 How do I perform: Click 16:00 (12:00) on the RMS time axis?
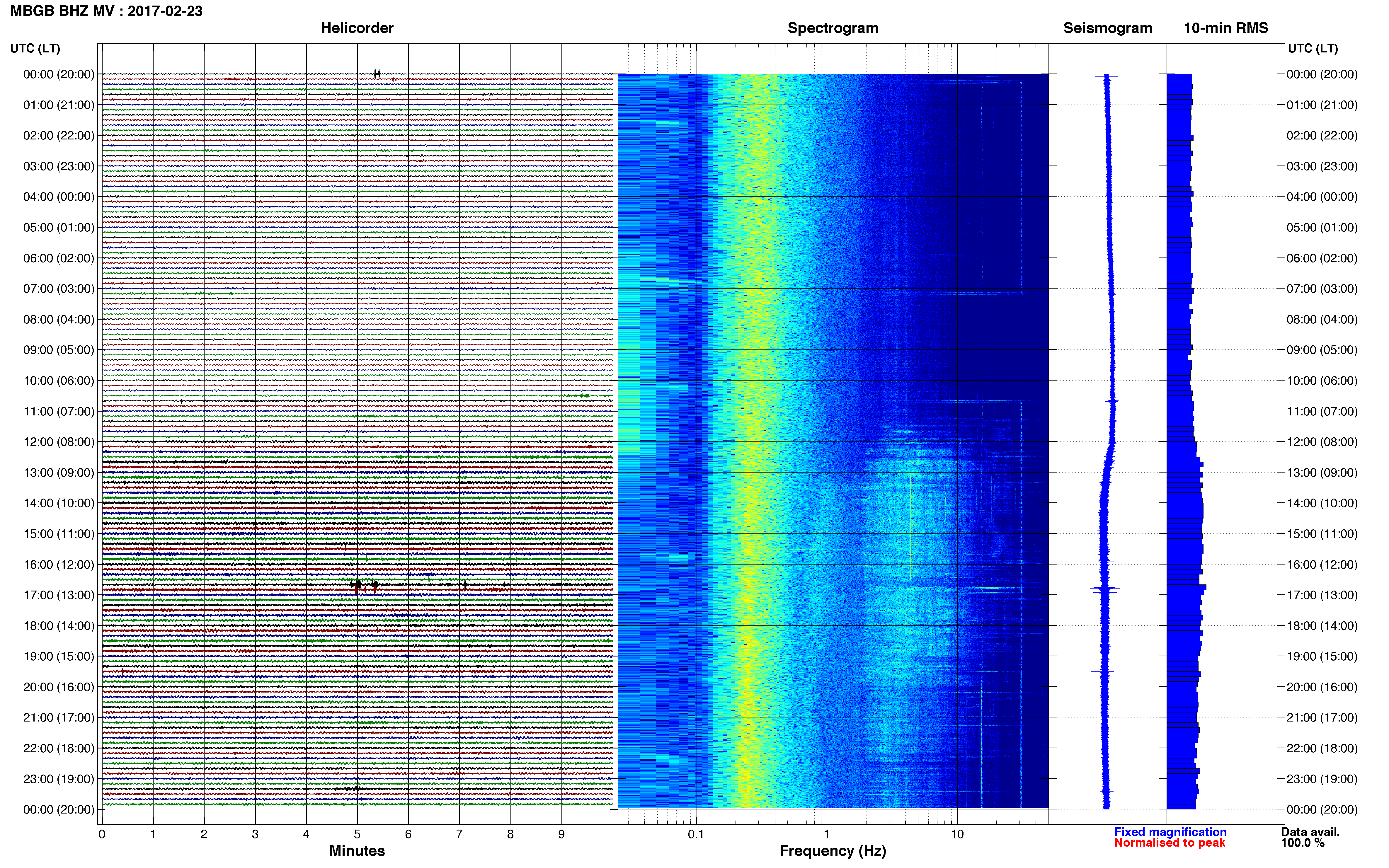pyautogui.click(x=1322, y=564)
